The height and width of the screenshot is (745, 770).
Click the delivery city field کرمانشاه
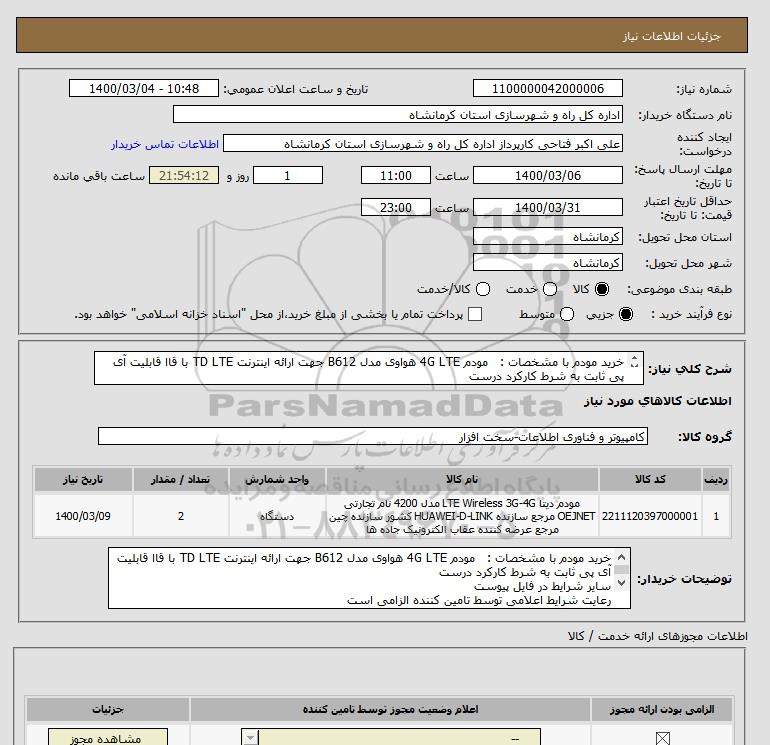(548, 263)
